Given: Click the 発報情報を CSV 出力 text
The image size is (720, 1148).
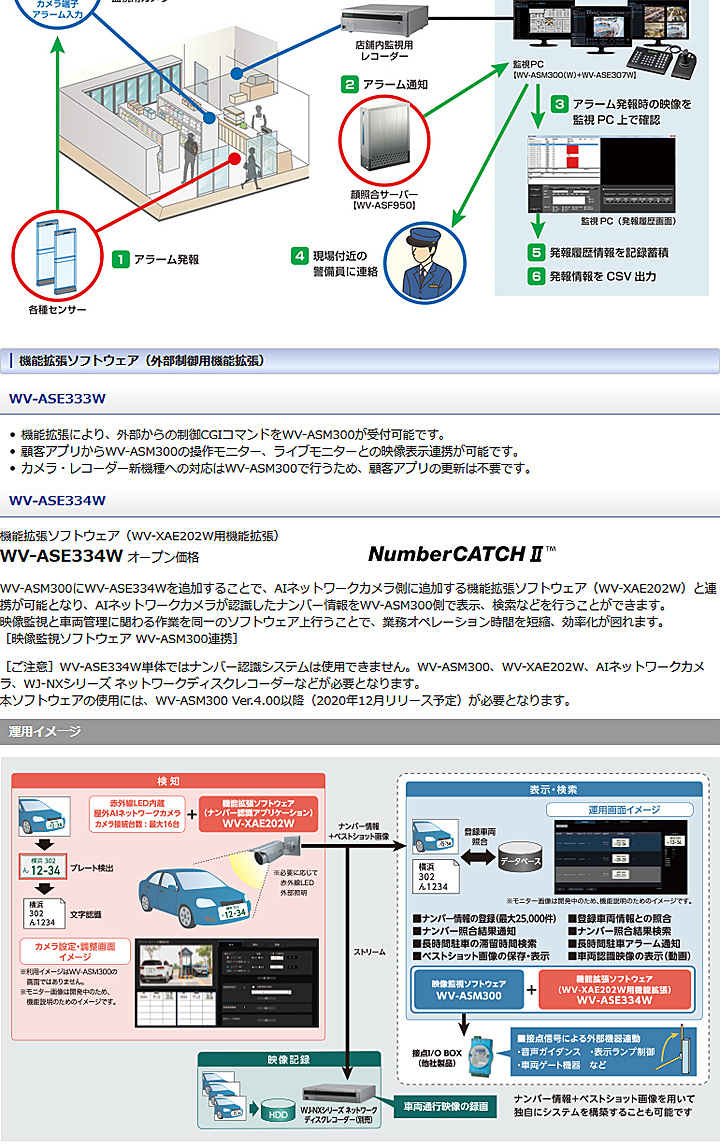Looking at the screenshot, I should click(x=603, y=276).
